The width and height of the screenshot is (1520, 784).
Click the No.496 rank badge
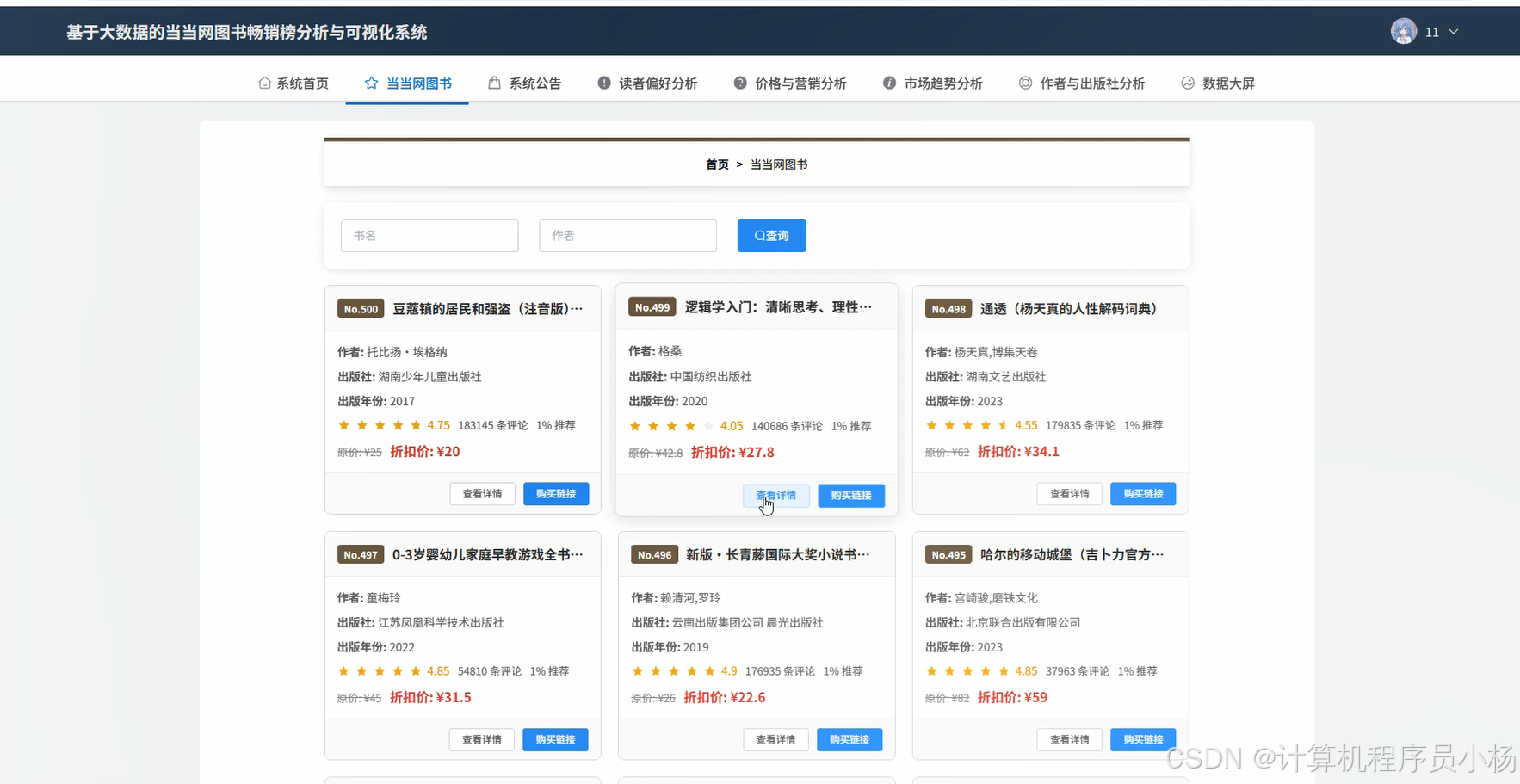[x=654, y=555]
